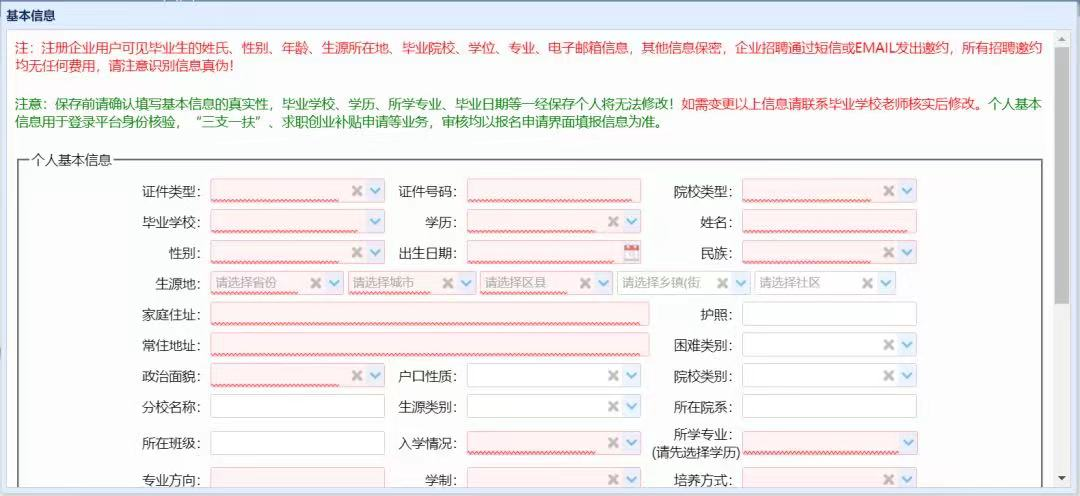The image size is (1080, 496).
Task: Open the 请选择省份 province dropdown
Action: coord(335,282)
